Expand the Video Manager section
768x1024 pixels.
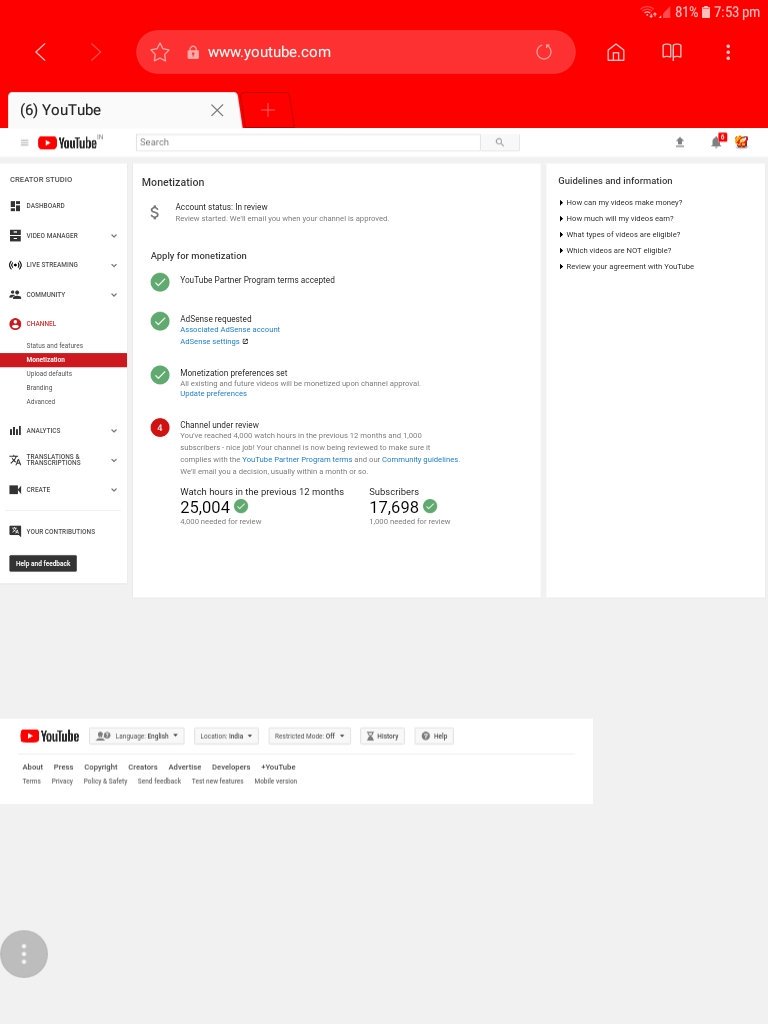(114, 236)
